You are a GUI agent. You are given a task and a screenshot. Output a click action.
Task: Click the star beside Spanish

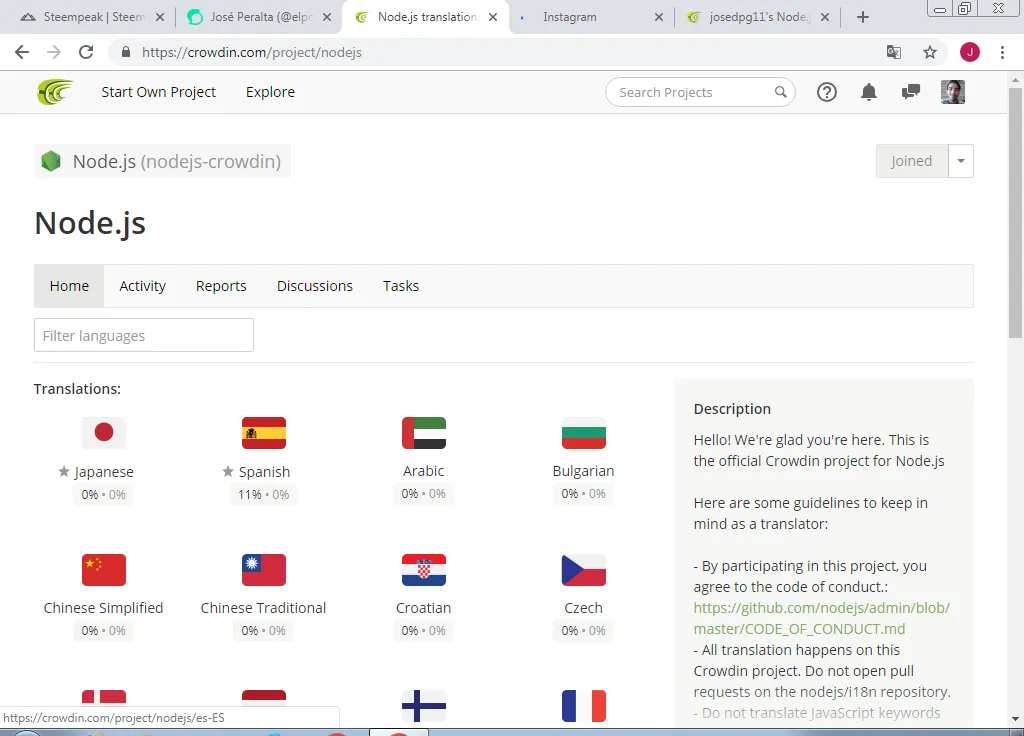[x=227, y=471]
